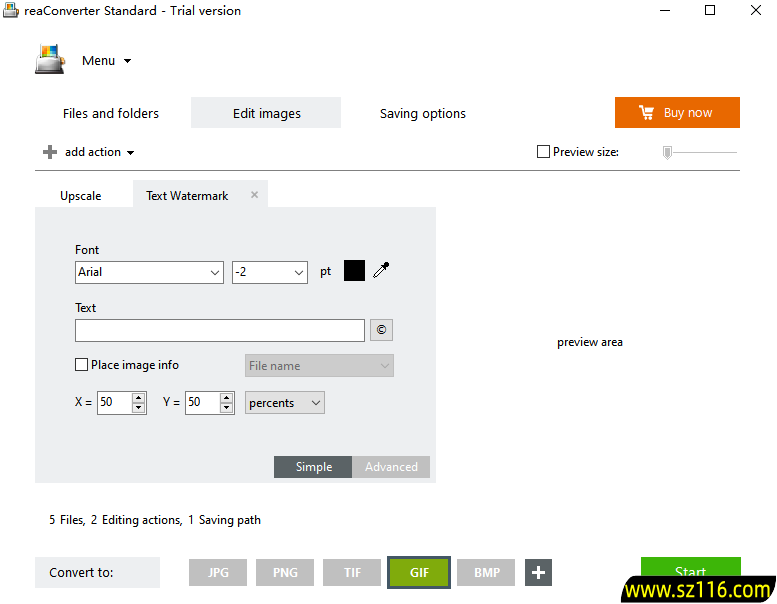Open the Saving options tab
Viewport: 777px width, 604px height.
(422, 113)
